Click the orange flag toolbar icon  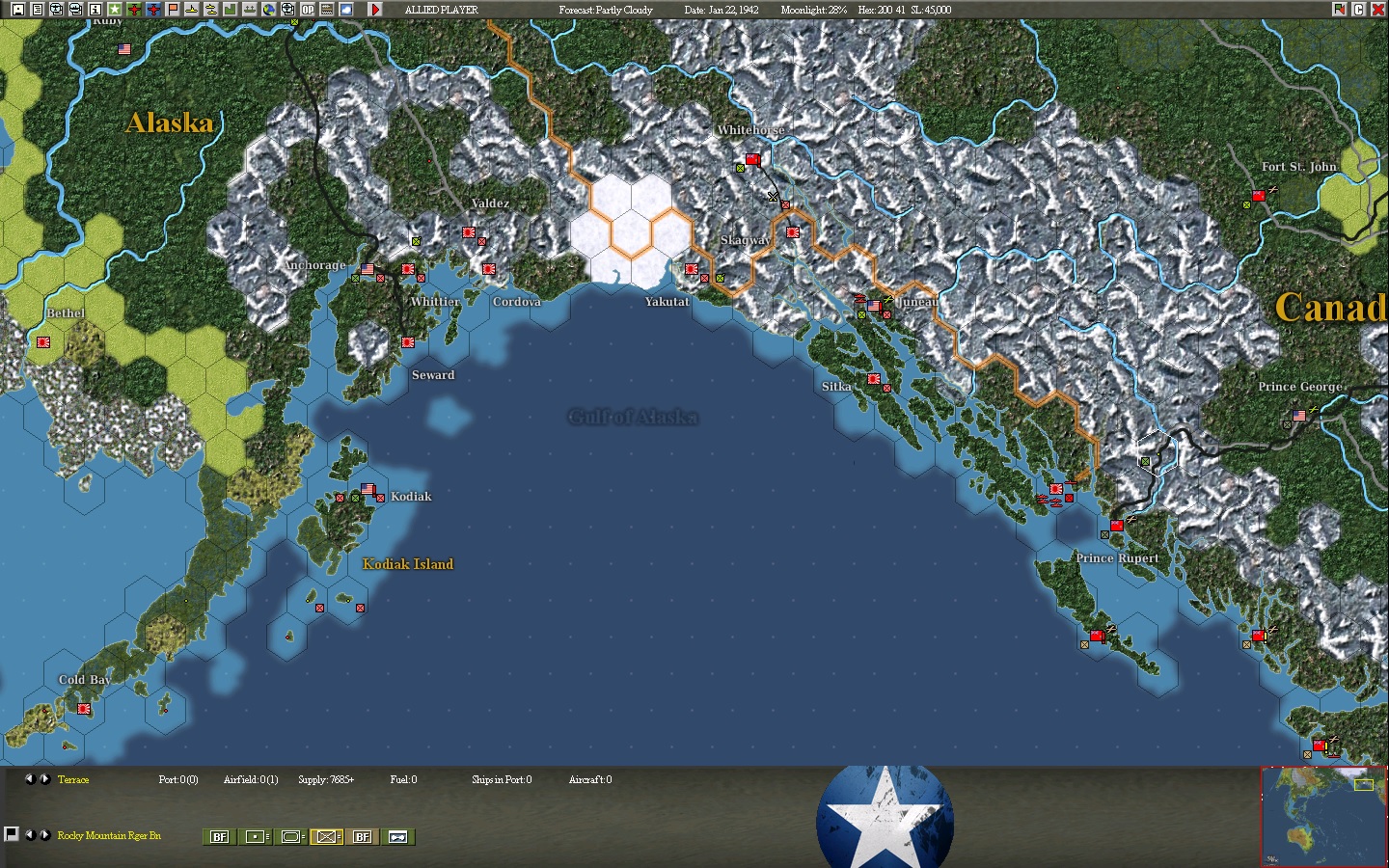coord(173,9)
